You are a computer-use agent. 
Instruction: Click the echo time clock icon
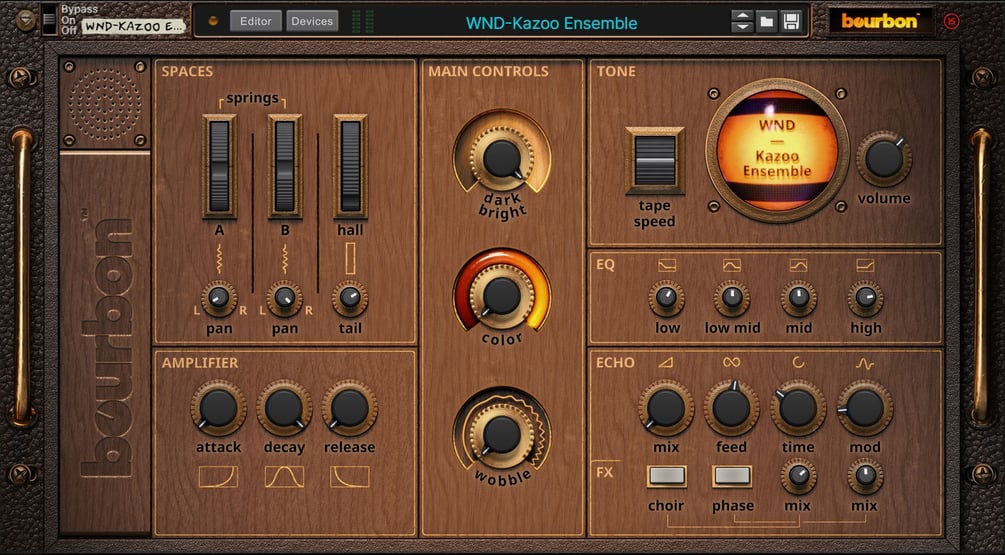click(798, 363)
